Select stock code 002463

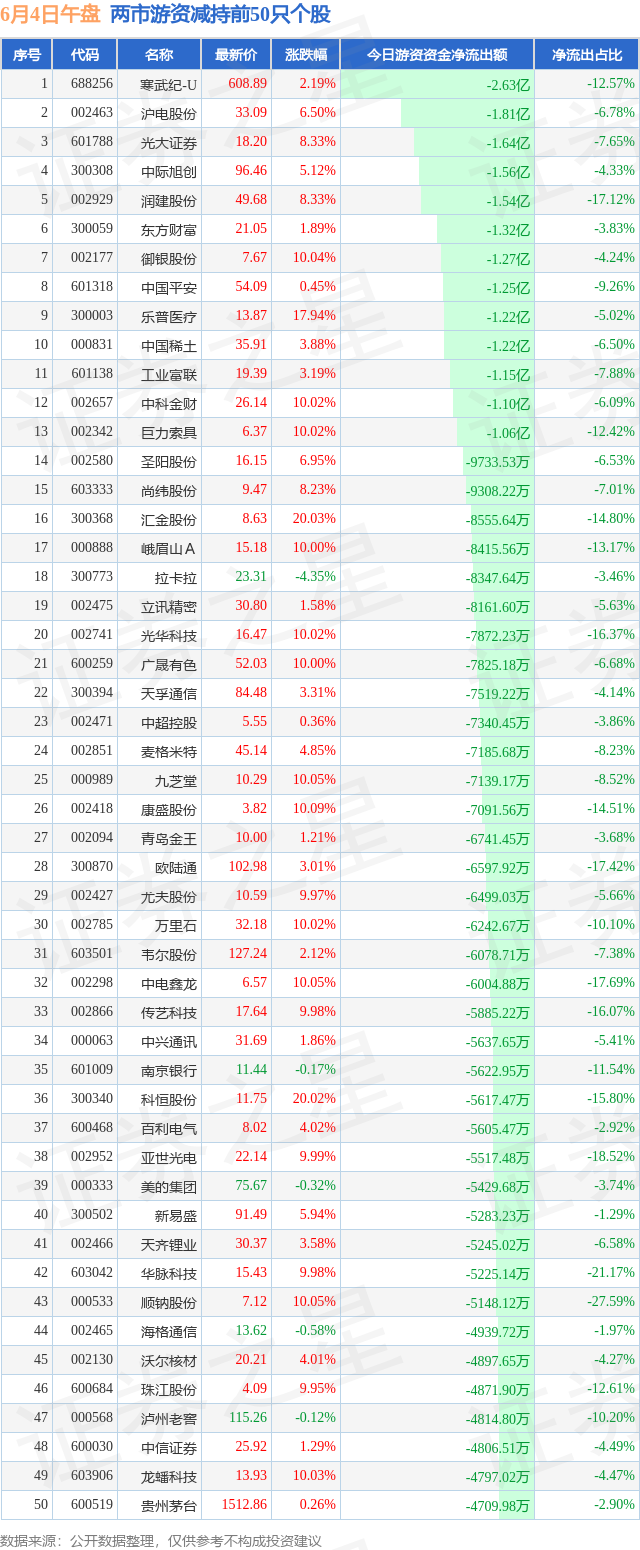pyautogui.click(x=92, y=113)
